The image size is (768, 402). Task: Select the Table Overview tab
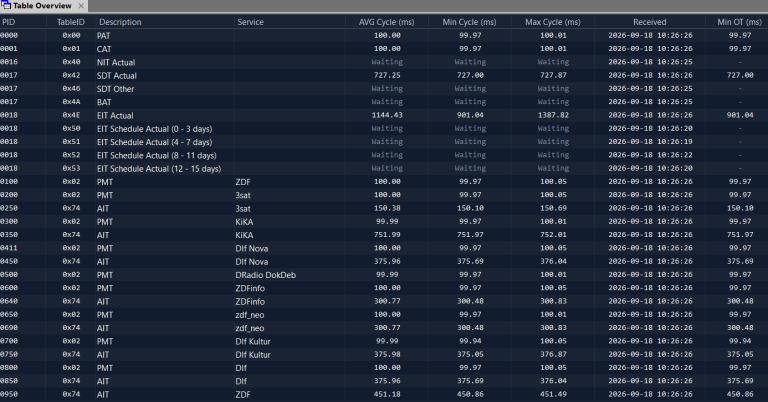[x=42, y=6]
